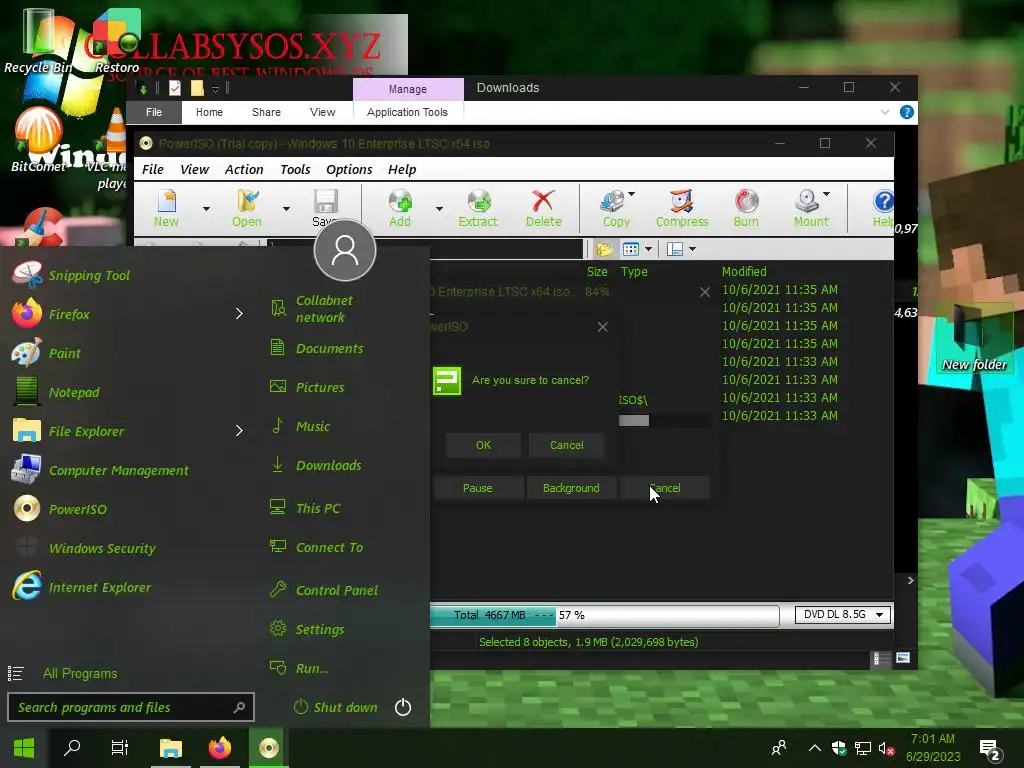The width and height of the screenshot is (1024, 768).
Task: Open the Recycle Bin desktop icon
Action: click(38, 40)
